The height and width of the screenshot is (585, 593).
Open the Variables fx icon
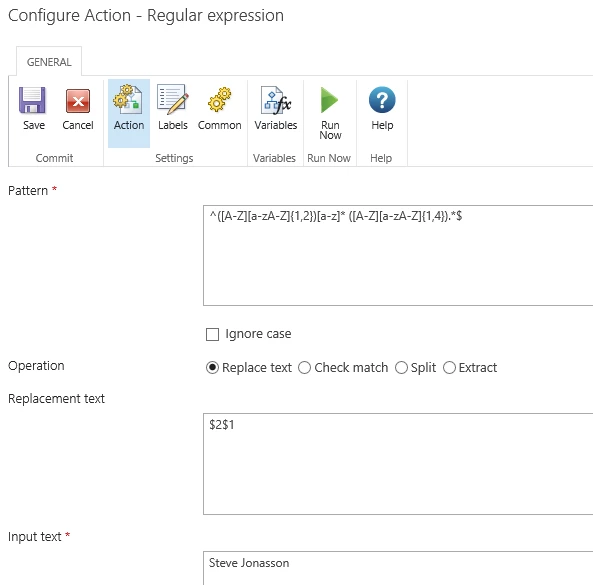[276, 100]
